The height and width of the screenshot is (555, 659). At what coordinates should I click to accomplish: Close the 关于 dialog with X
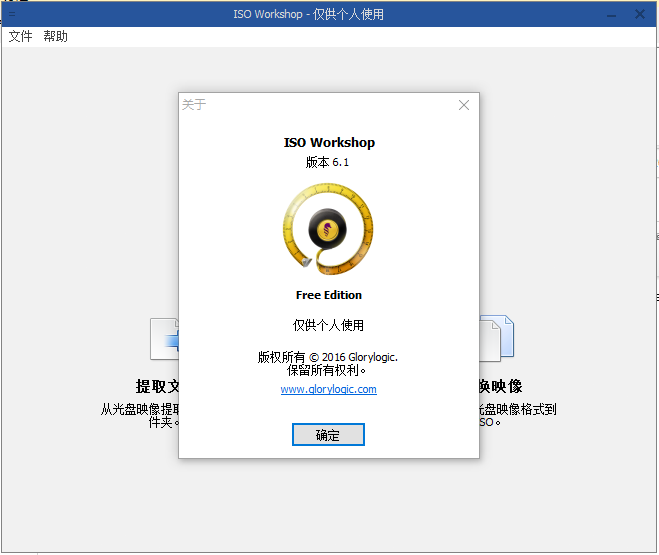point(464,105)
